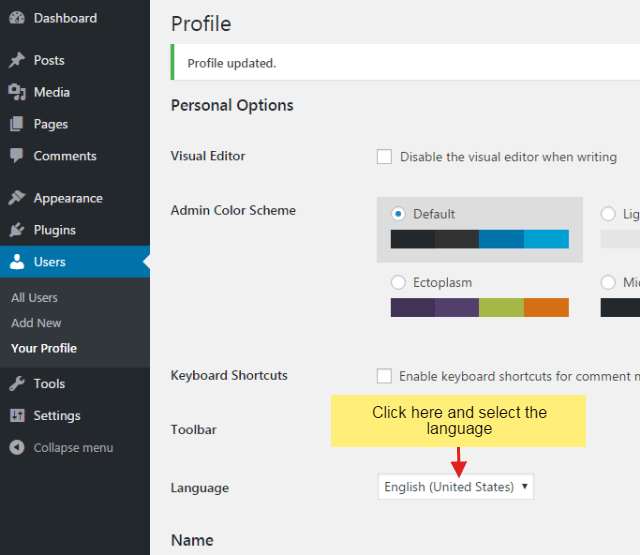Click the Admin Color Scheme label
640x555 pixels.
[233, 210]
